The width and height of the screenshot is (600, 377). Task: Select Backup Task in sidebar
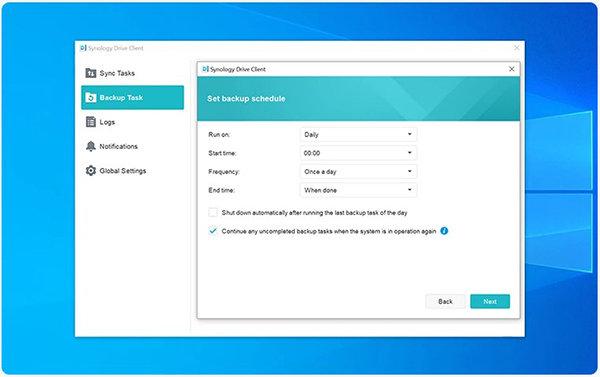click(132, 98)
